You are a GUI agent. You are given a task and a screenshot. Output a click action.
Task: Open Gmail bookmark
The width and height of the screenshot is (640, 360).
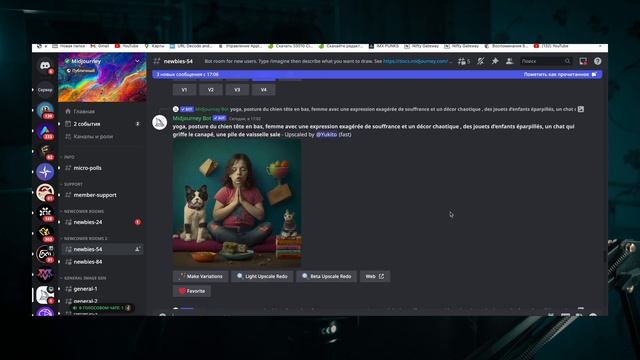tap(100, 46)
